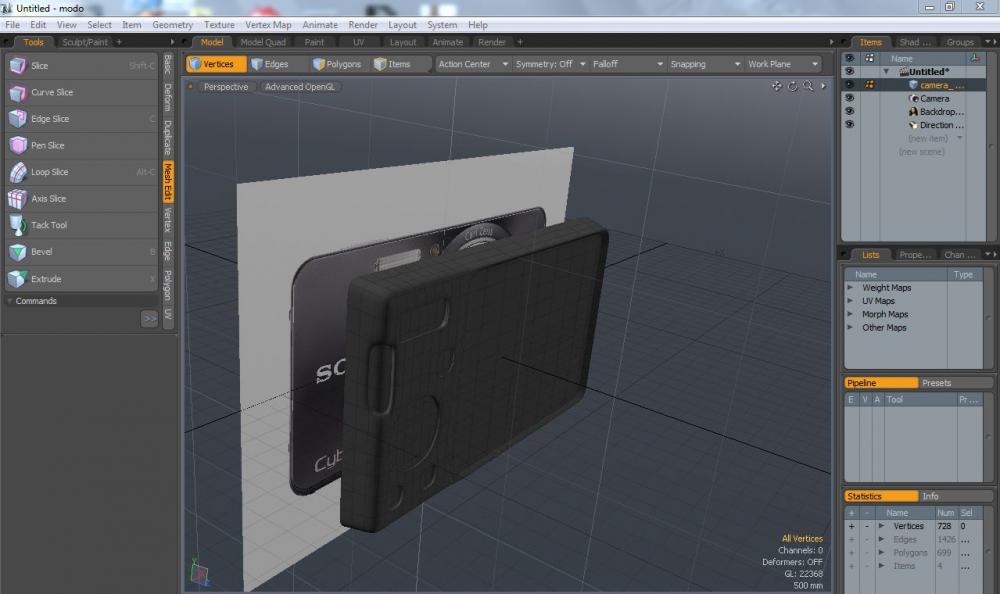Switch to the Sculpt/Paint tab
Screen dimensions: 1000x594
point(85,42)
